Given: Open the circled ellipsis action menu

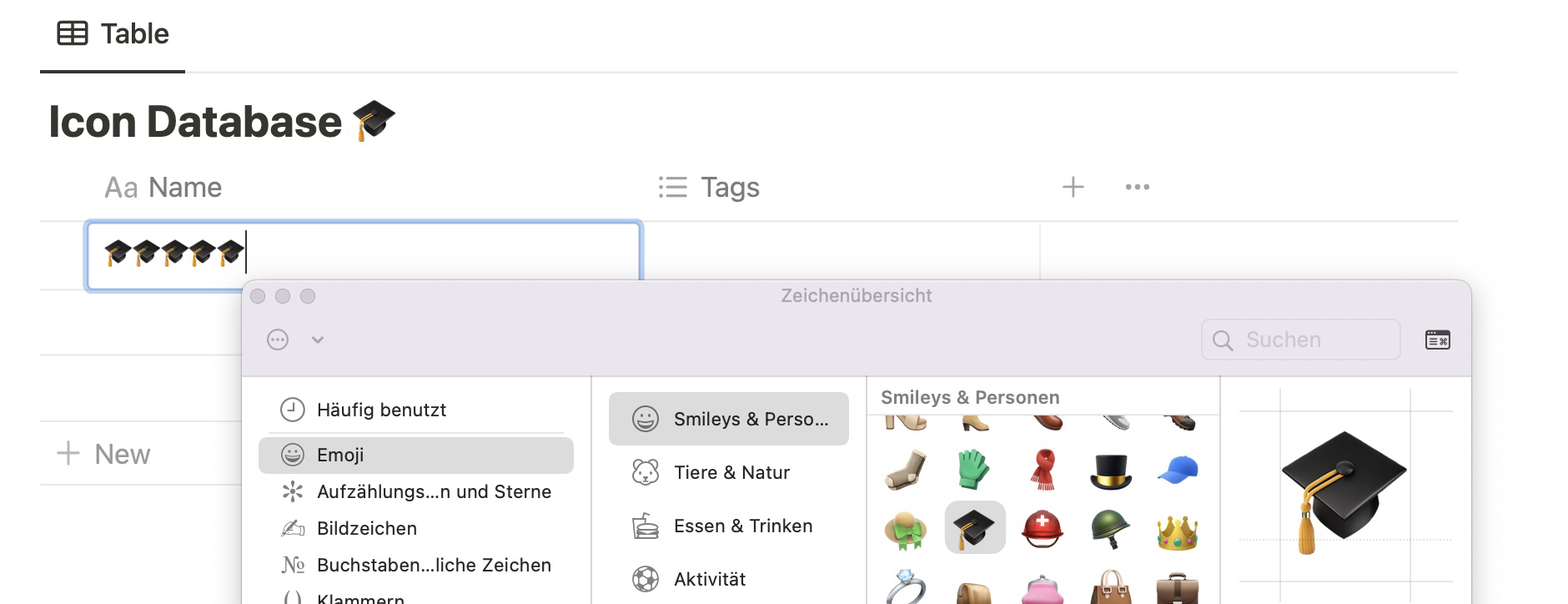Looking at the screenshot, I should point(276,340).
